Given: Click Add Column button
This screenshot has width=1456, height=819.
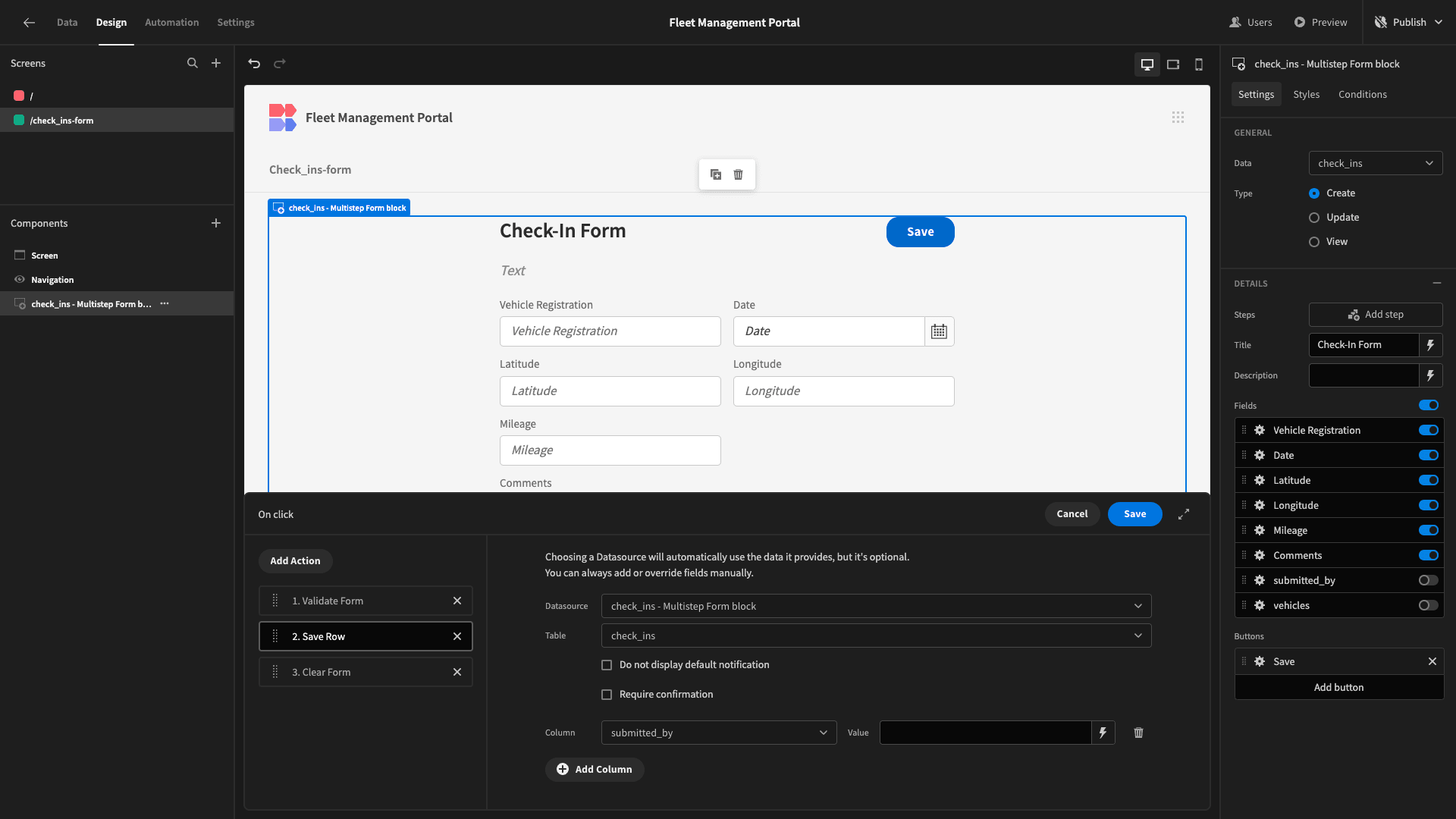Looking at the screenshot, I should click(595, 769).
